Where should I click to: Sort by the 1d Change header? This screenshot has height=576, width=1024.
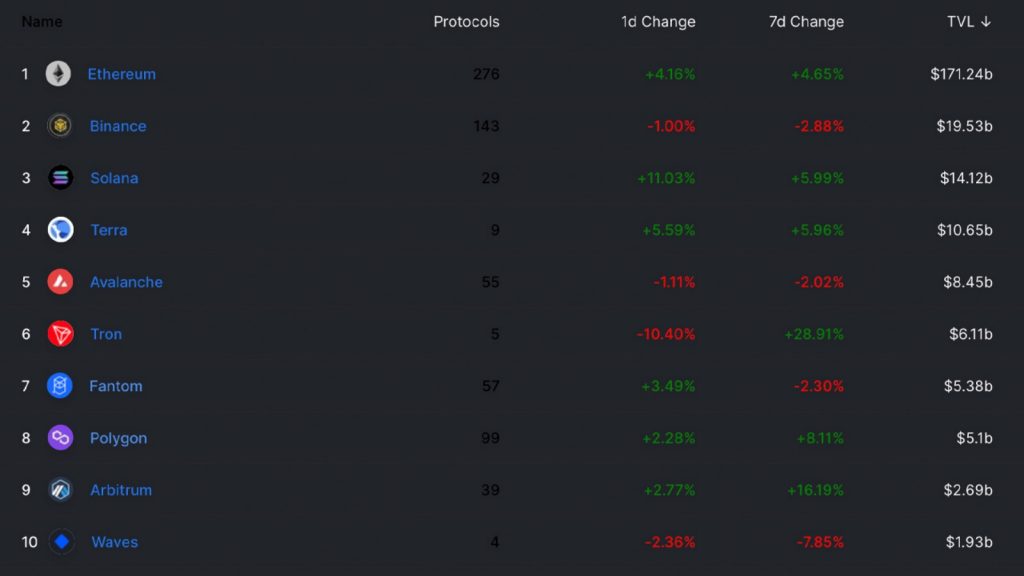[x=658, y=22]
